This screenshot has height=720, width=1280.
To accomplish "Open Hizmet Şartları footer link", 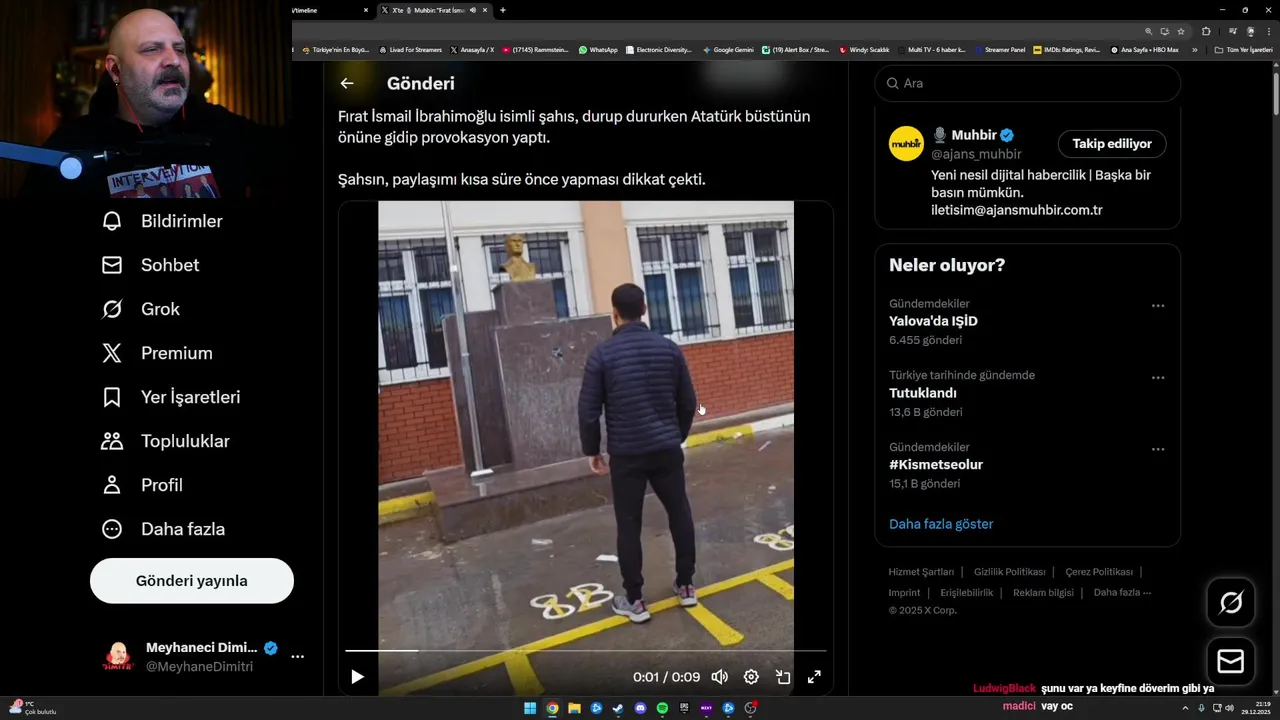I will point(921,572).
